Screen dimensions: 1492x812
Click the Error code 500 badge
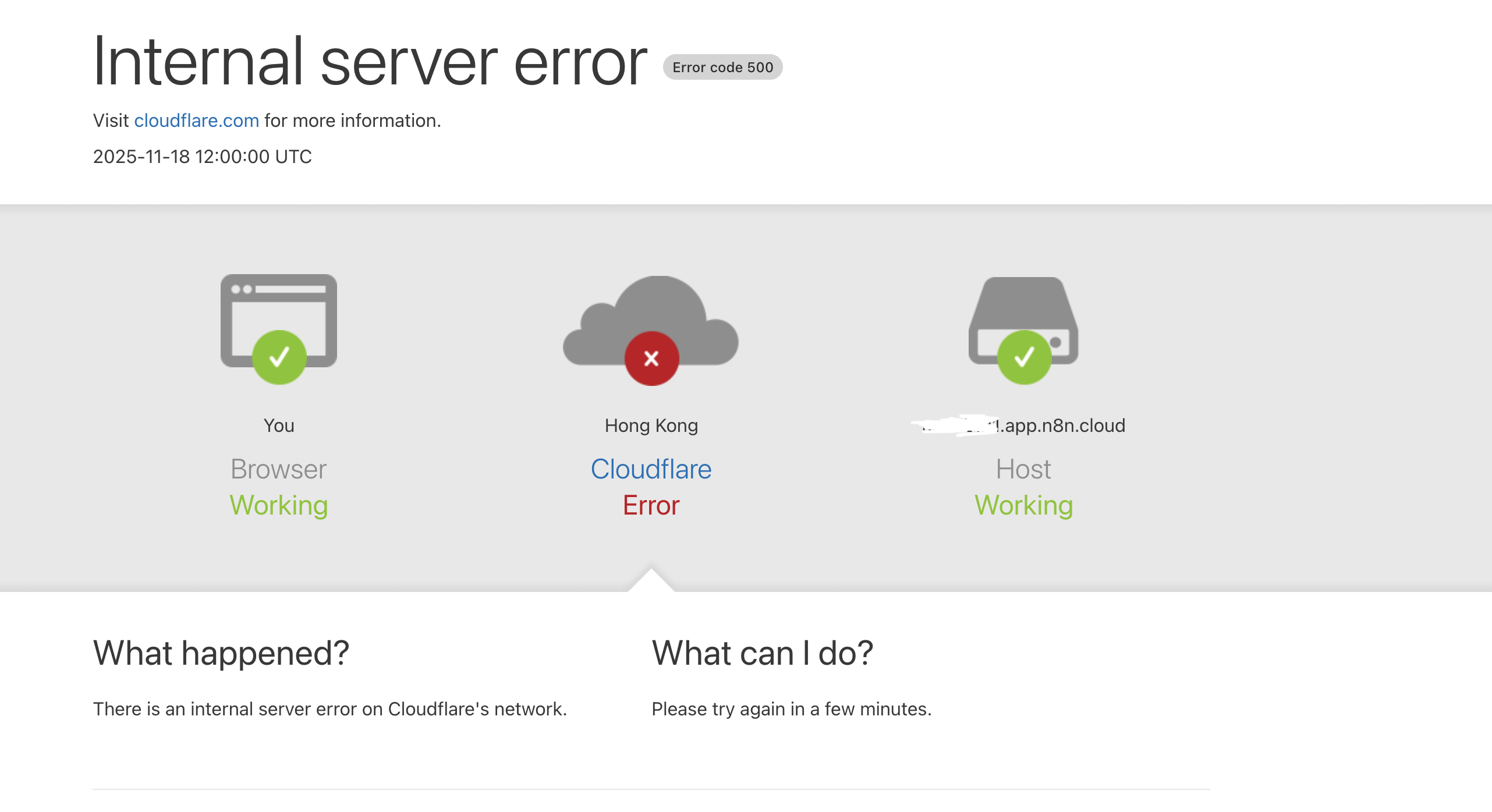pyautogui.click(x=722, y=68)
